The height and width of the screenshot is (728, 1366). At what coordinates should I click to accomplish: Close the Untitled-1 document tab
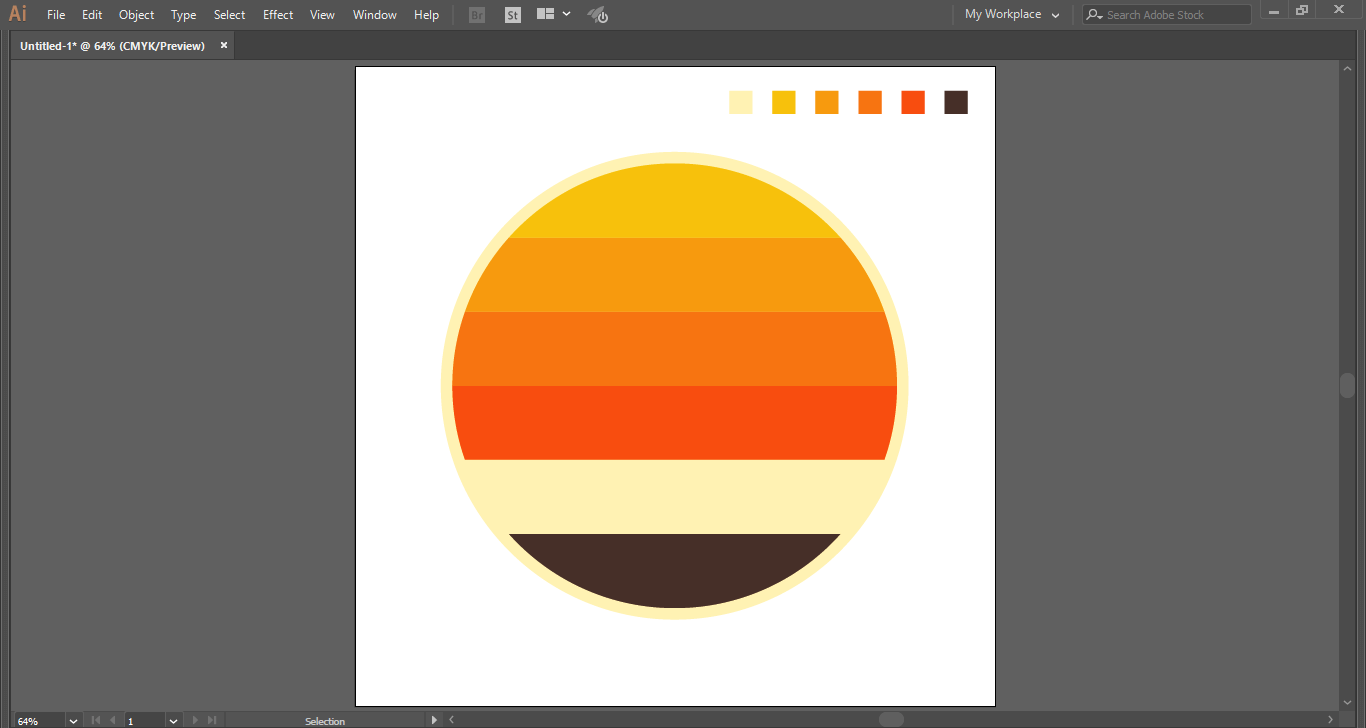tap(224, 45)
